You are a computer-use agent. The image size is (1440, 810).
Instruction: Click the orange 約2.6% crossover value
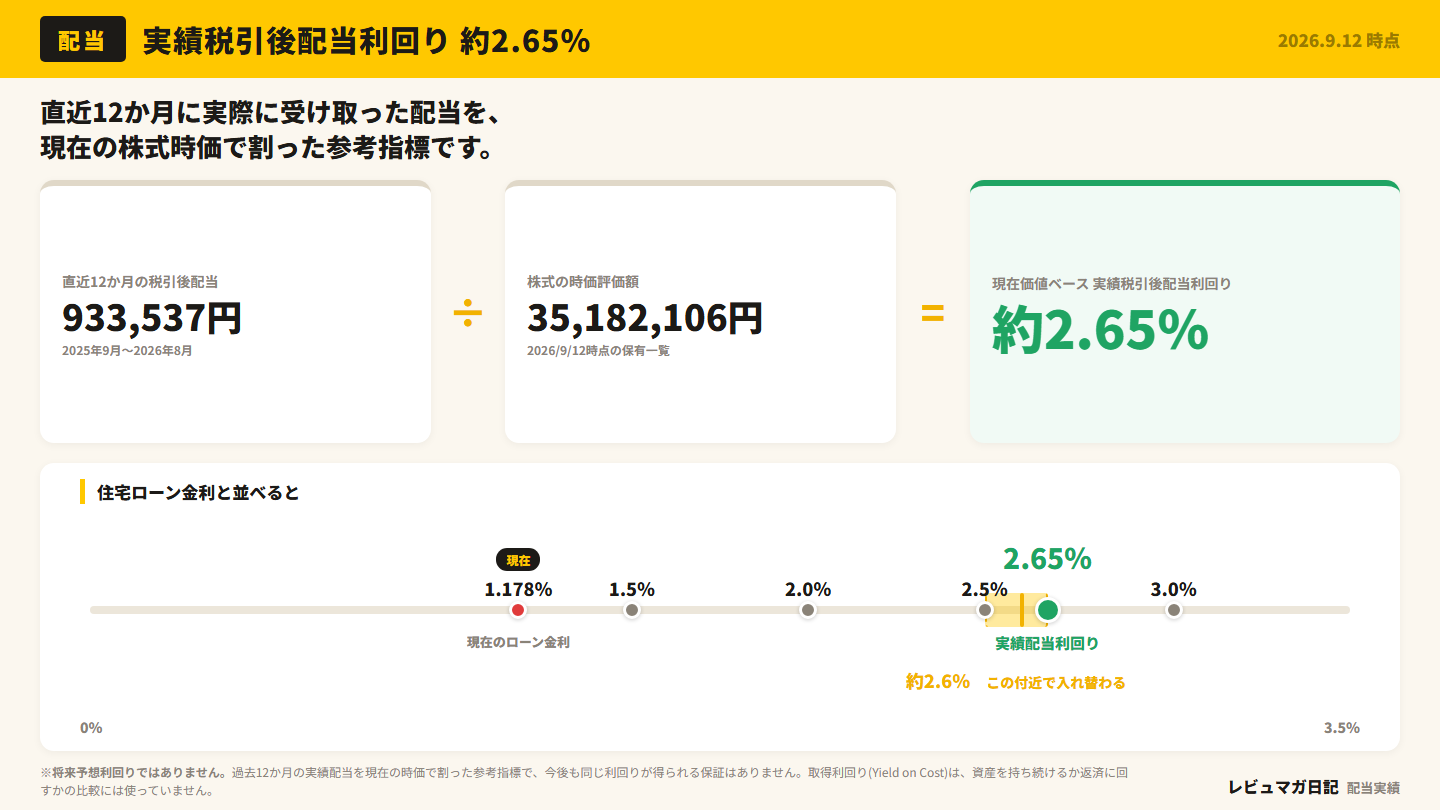[938, 682]
